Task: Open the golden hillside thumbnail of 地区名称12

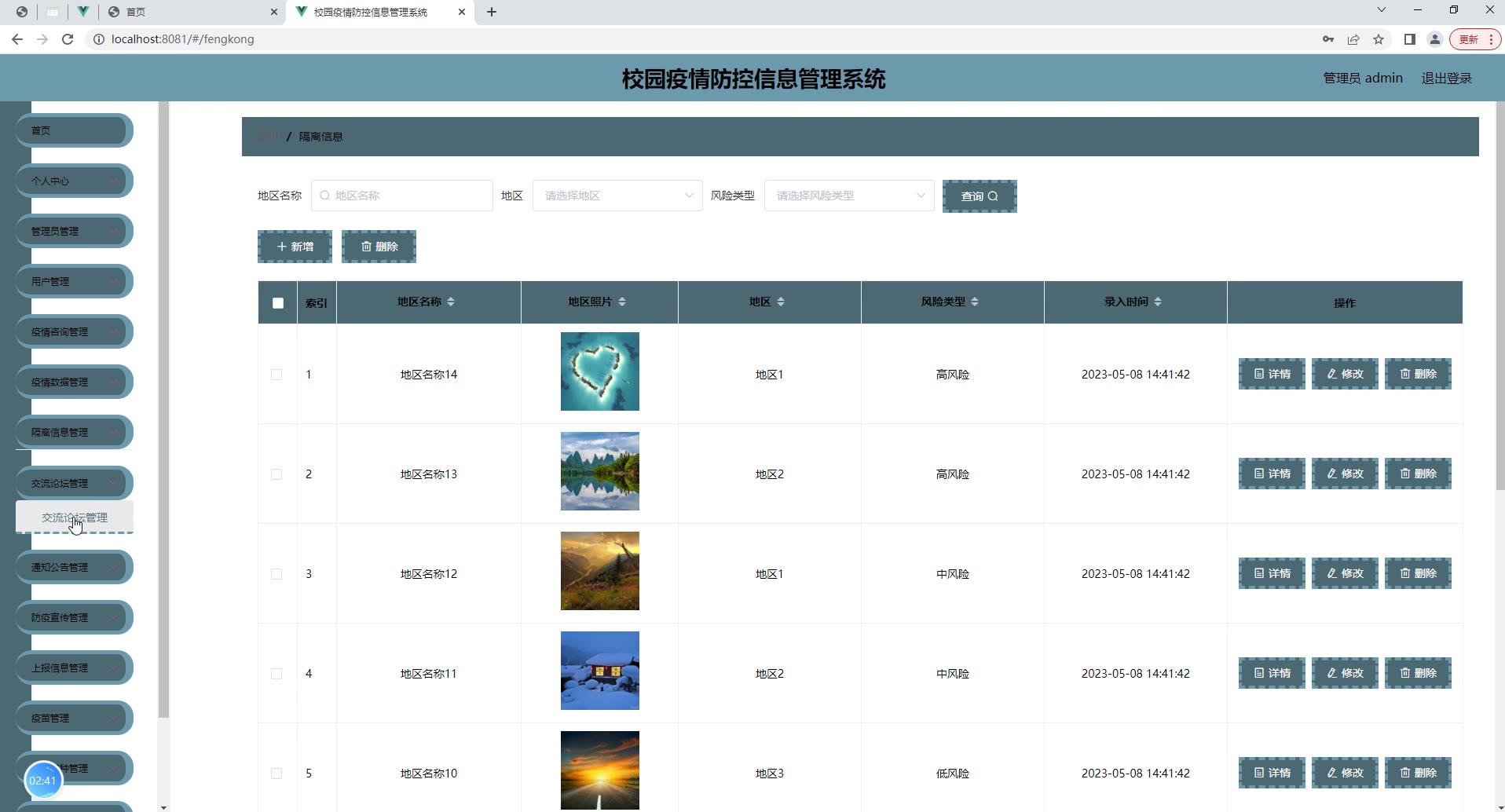Action: coord(600,571)
